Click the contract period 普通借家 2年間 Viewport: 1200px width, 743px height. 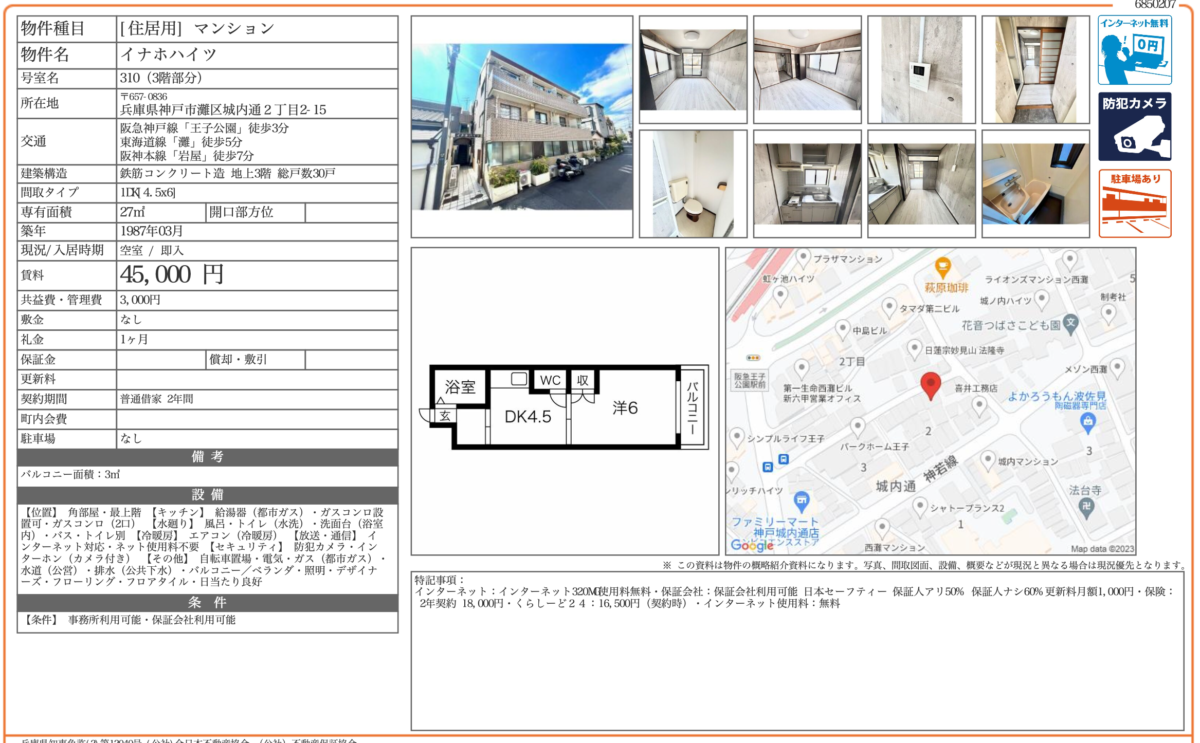[x=157, y=399]
